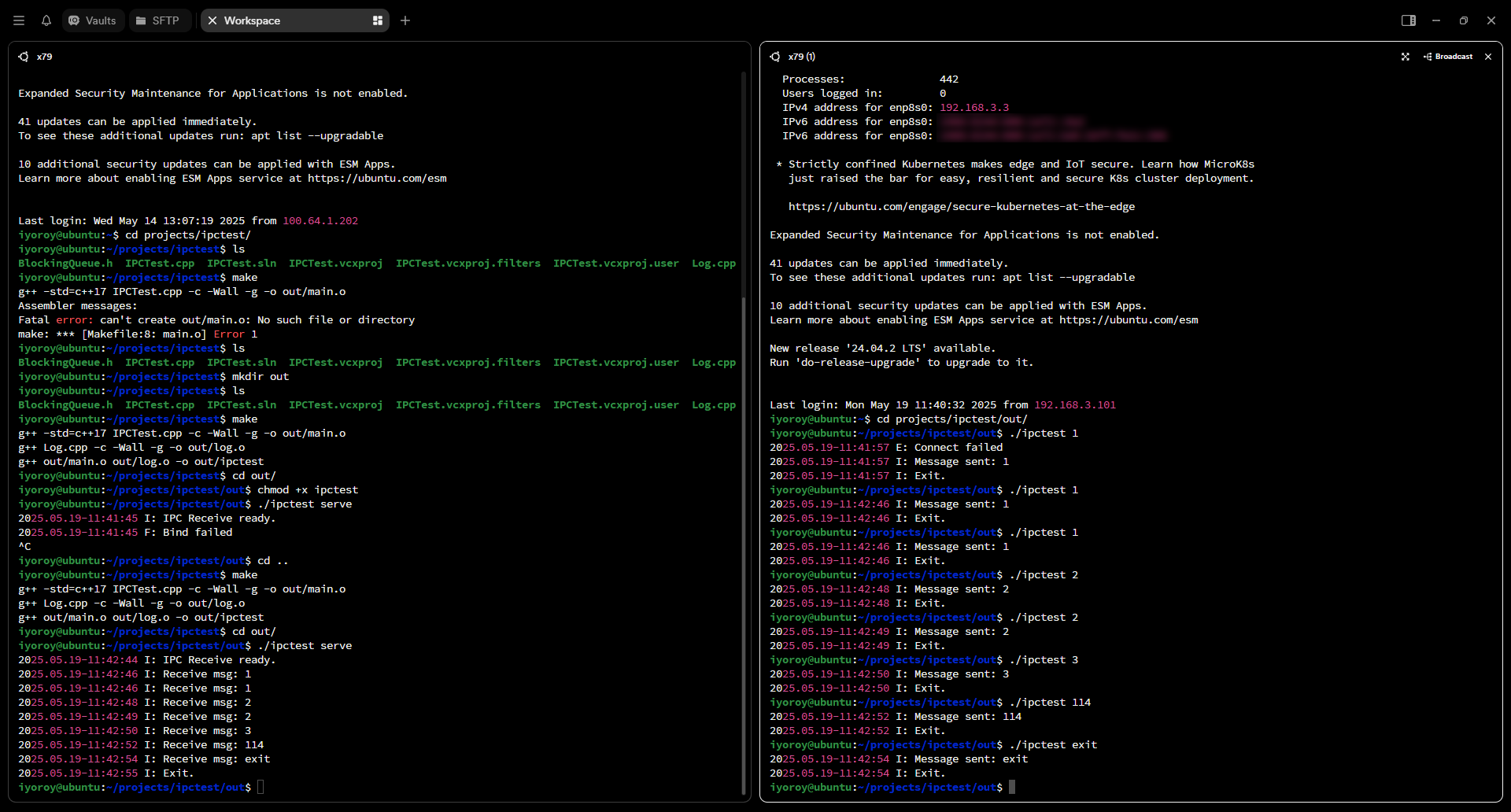
Task: Toggle the side panel icon
Action: (1409, 20)
